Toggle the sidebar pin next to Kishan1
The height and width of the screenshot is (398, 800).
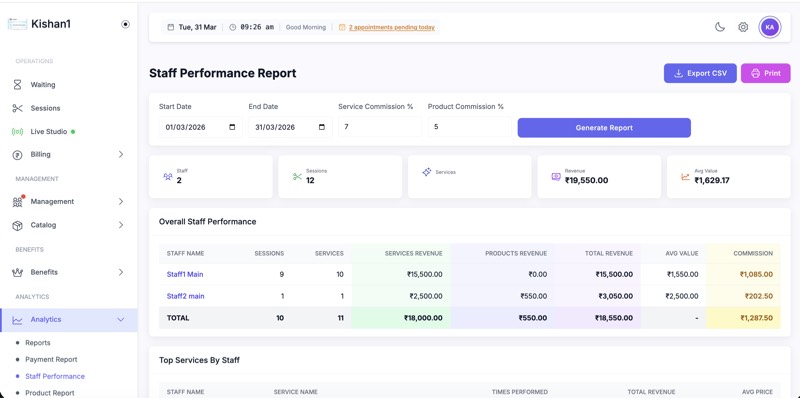[x=126, y=24]
